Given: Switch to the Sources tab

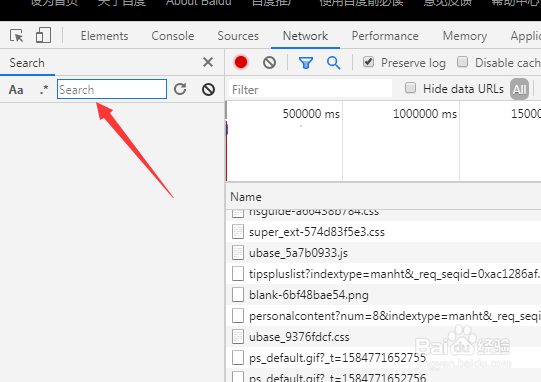Looking at the screenshot, I should [238, 36].
